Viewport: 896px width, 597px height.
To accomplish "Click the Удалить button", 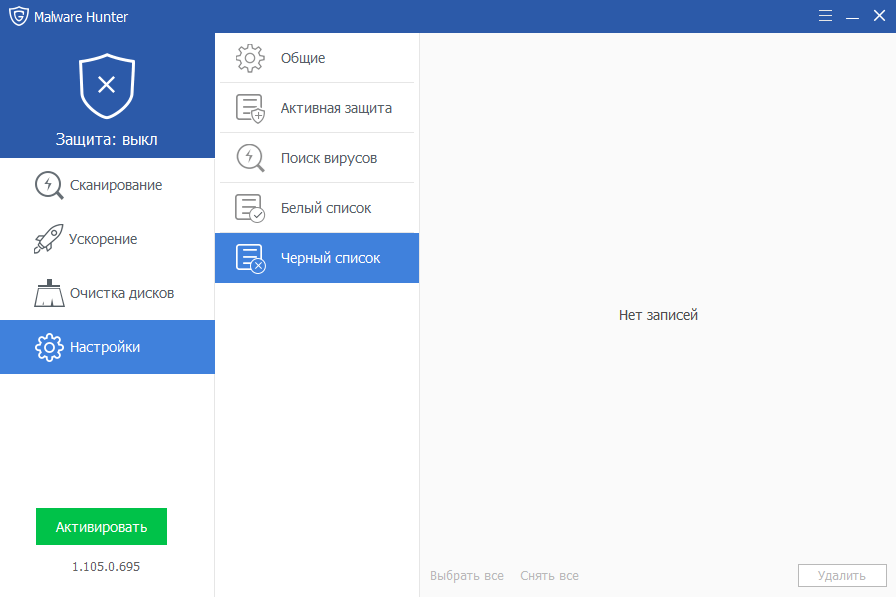I will click(x=842, y=576).
